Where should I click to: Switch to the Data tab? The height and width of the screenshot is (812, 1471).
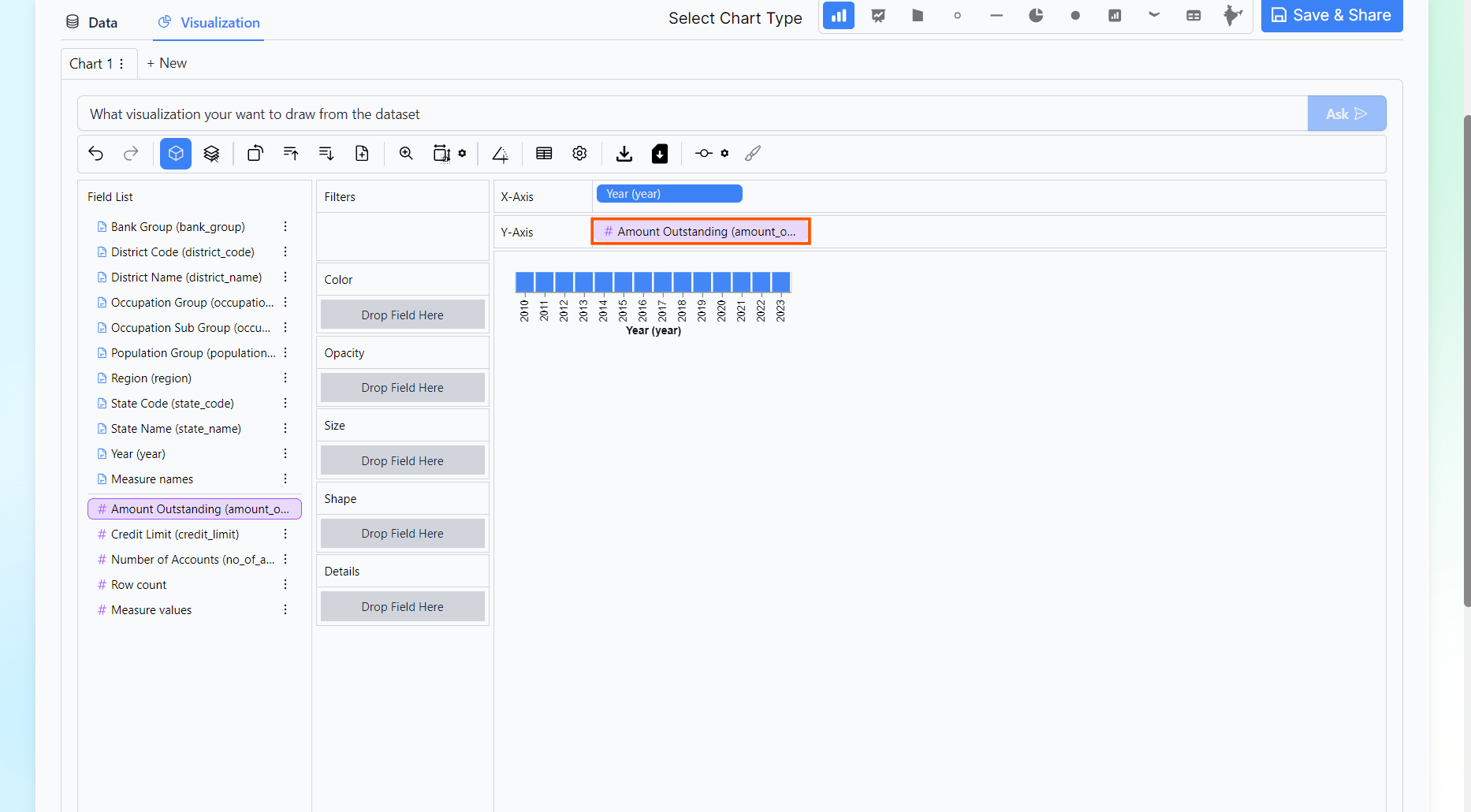click(x=91, y=23)
